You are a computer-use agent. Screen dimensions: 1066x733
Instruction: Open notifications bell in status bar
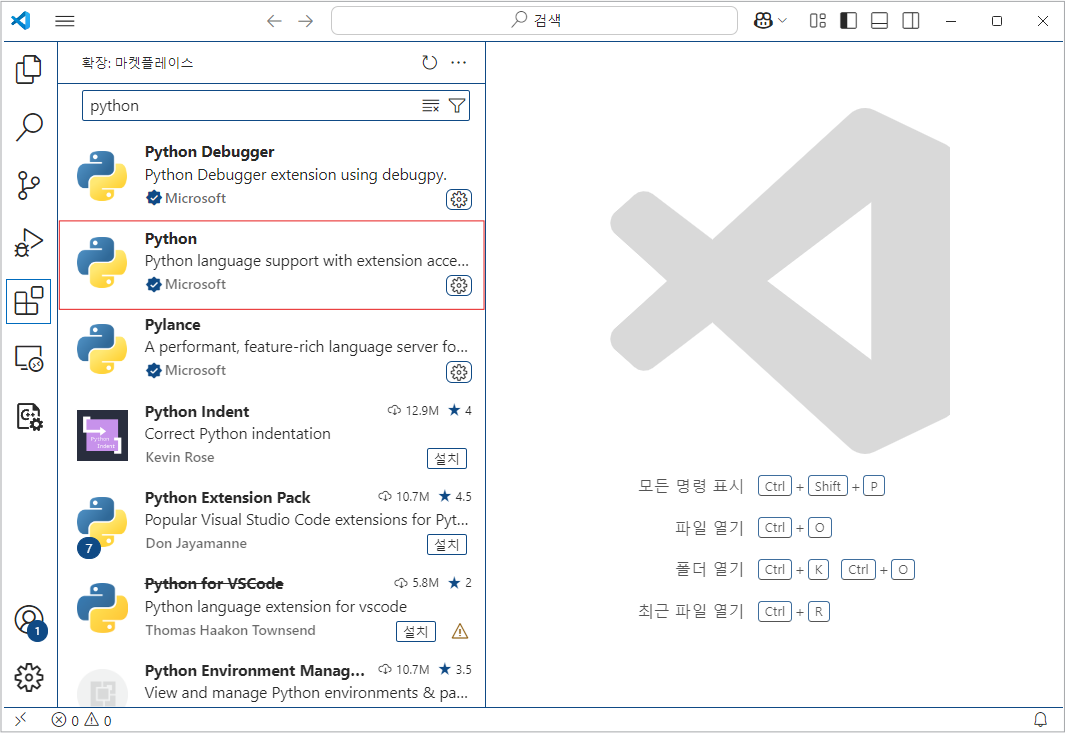coord(1040,719)
